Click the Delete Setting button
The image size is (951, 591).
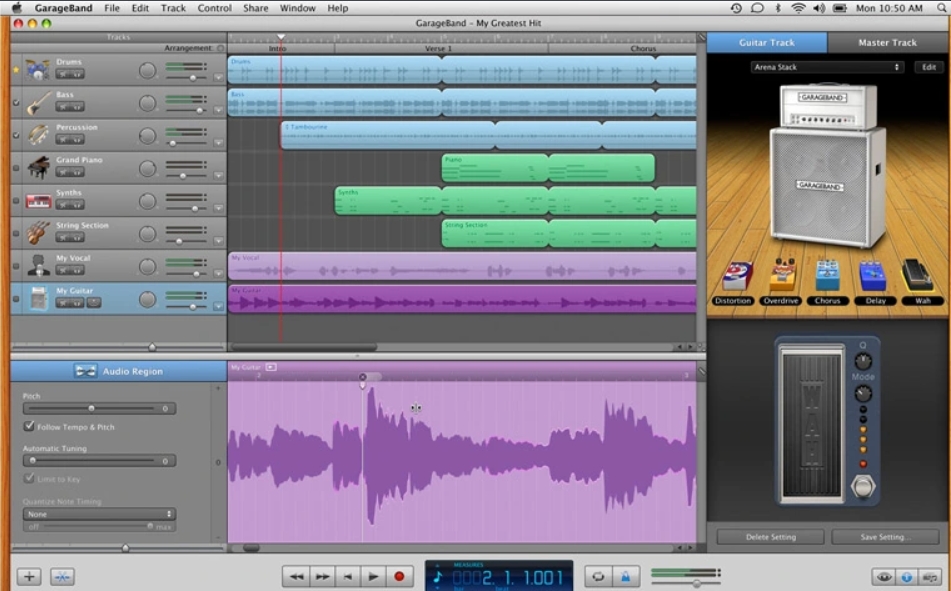click(x=770, y=537)
